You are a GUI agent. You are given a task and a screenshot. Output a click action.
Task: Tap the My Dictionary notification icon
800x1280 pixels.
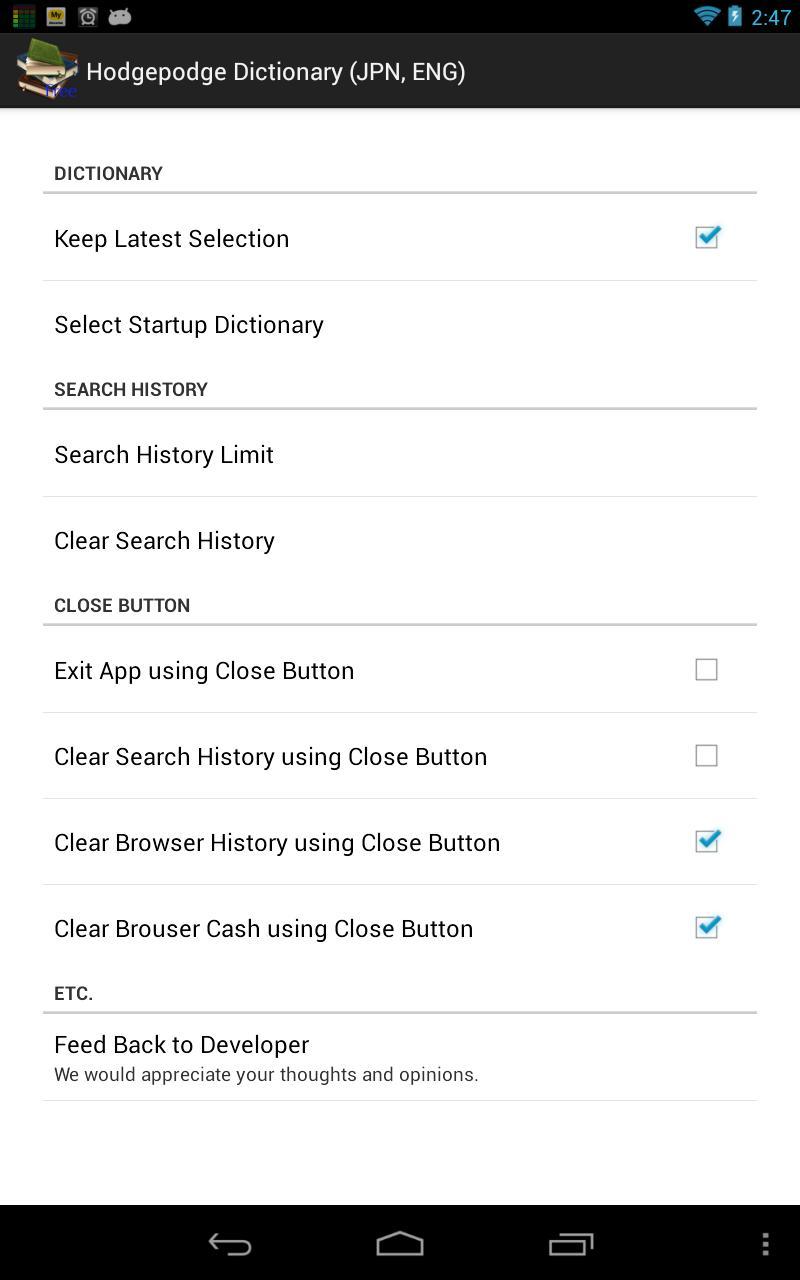[55, 16]
